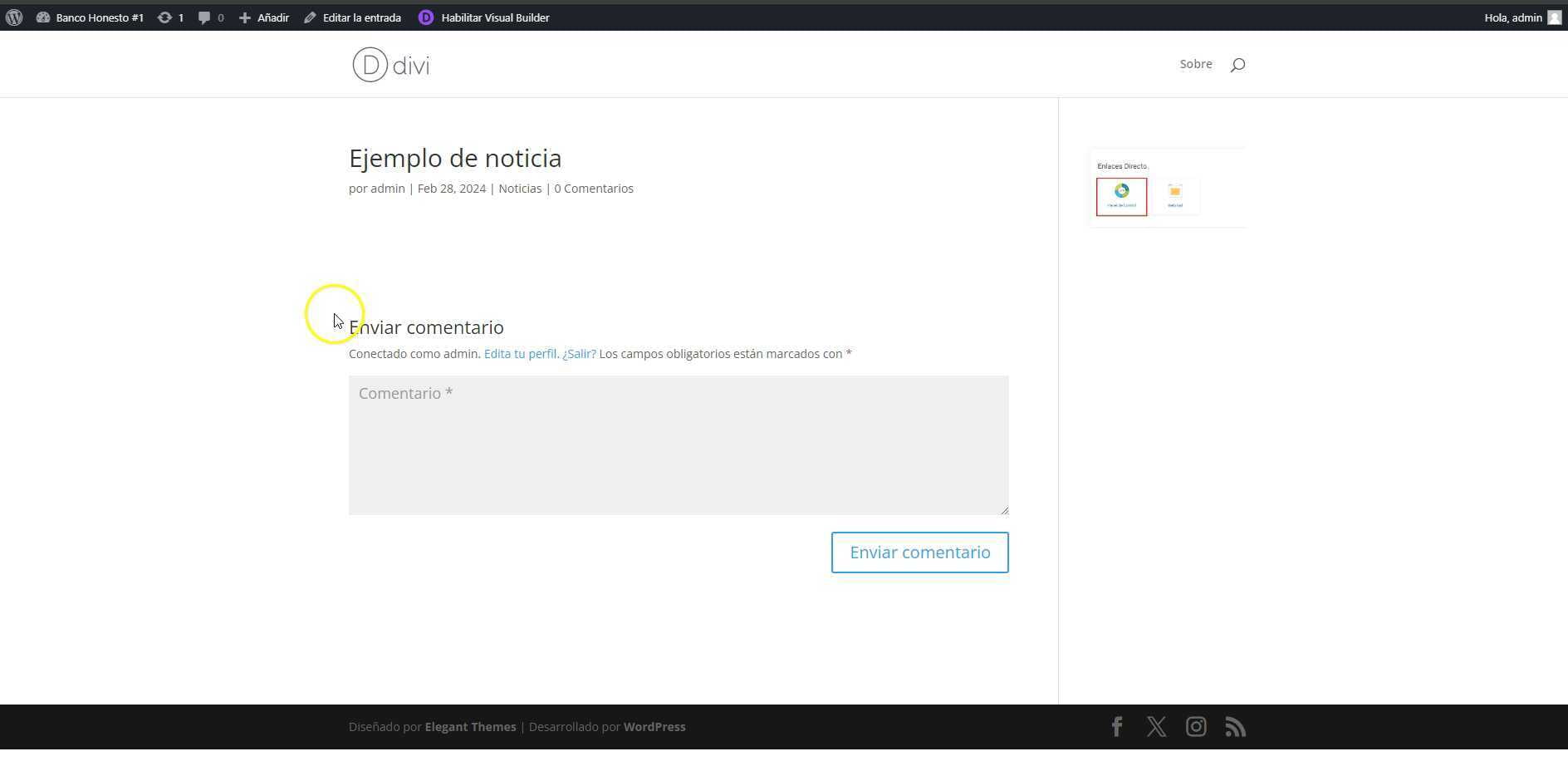This screenshot has height=766, width=1568.
Task: Click the Panel de Control sidebar thumbnail
Action: [1121, 197]
